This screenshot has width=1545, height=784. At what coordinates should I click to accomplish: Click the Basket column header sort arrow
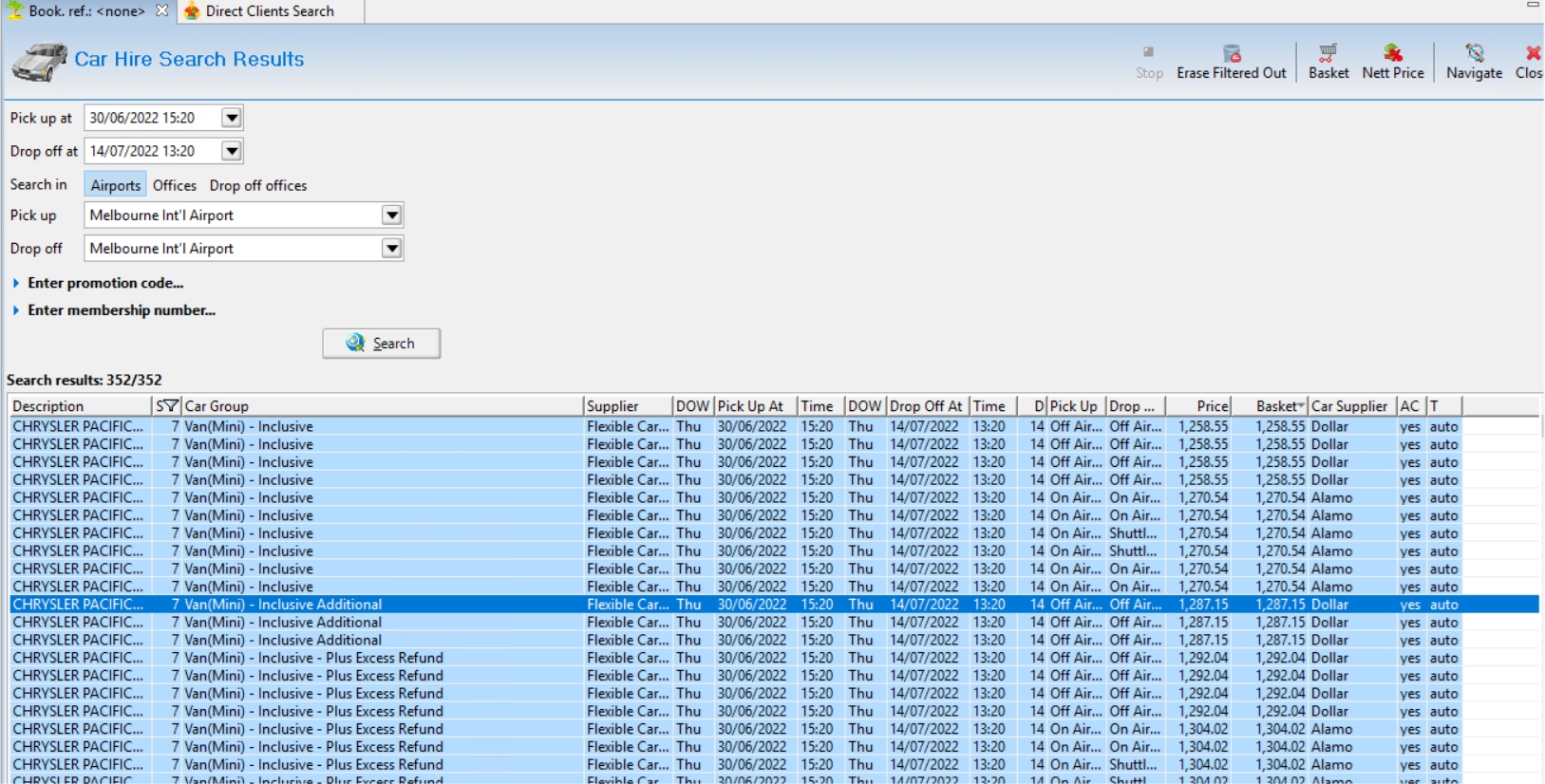pyautogui.click(x=1300, y=406)
